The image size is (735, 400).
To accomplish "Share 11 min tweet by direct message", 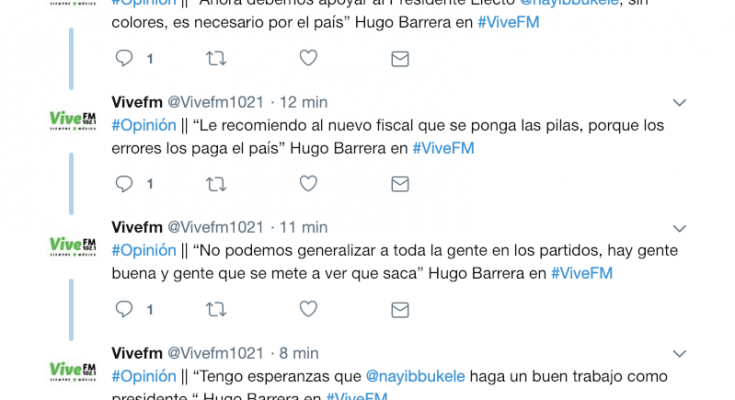I will click(400, 310).
